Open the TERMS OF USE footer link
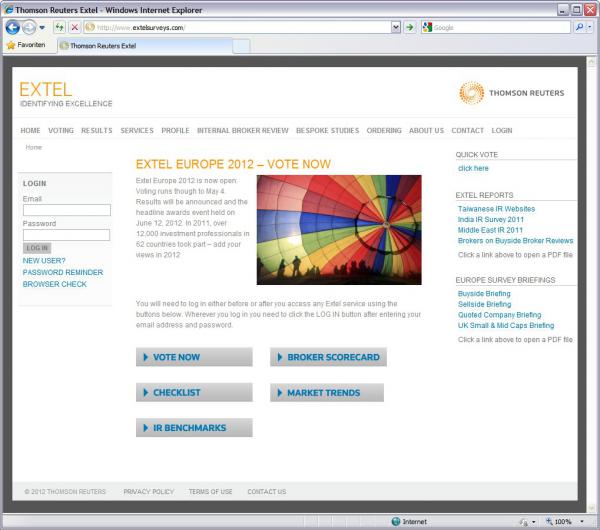This screenshot has height=530, width=600. click(x=210, y=492)
